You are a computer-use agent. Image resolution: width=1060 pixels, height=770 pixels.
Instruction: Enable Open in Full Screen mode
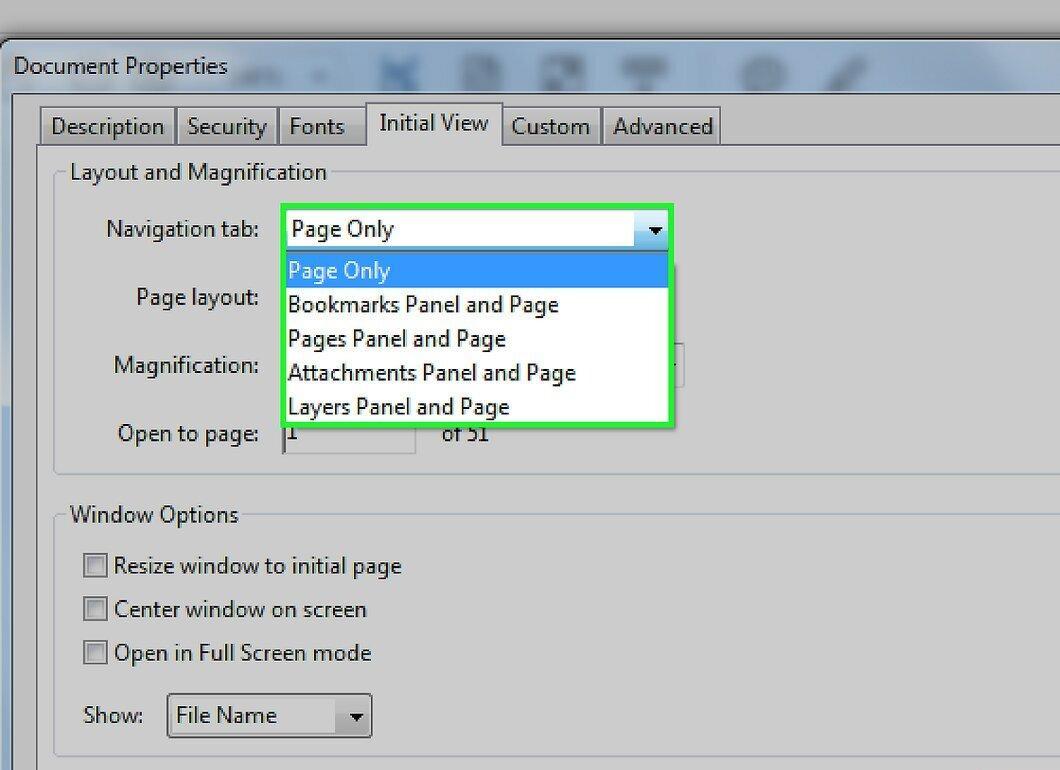coord(95,653)
